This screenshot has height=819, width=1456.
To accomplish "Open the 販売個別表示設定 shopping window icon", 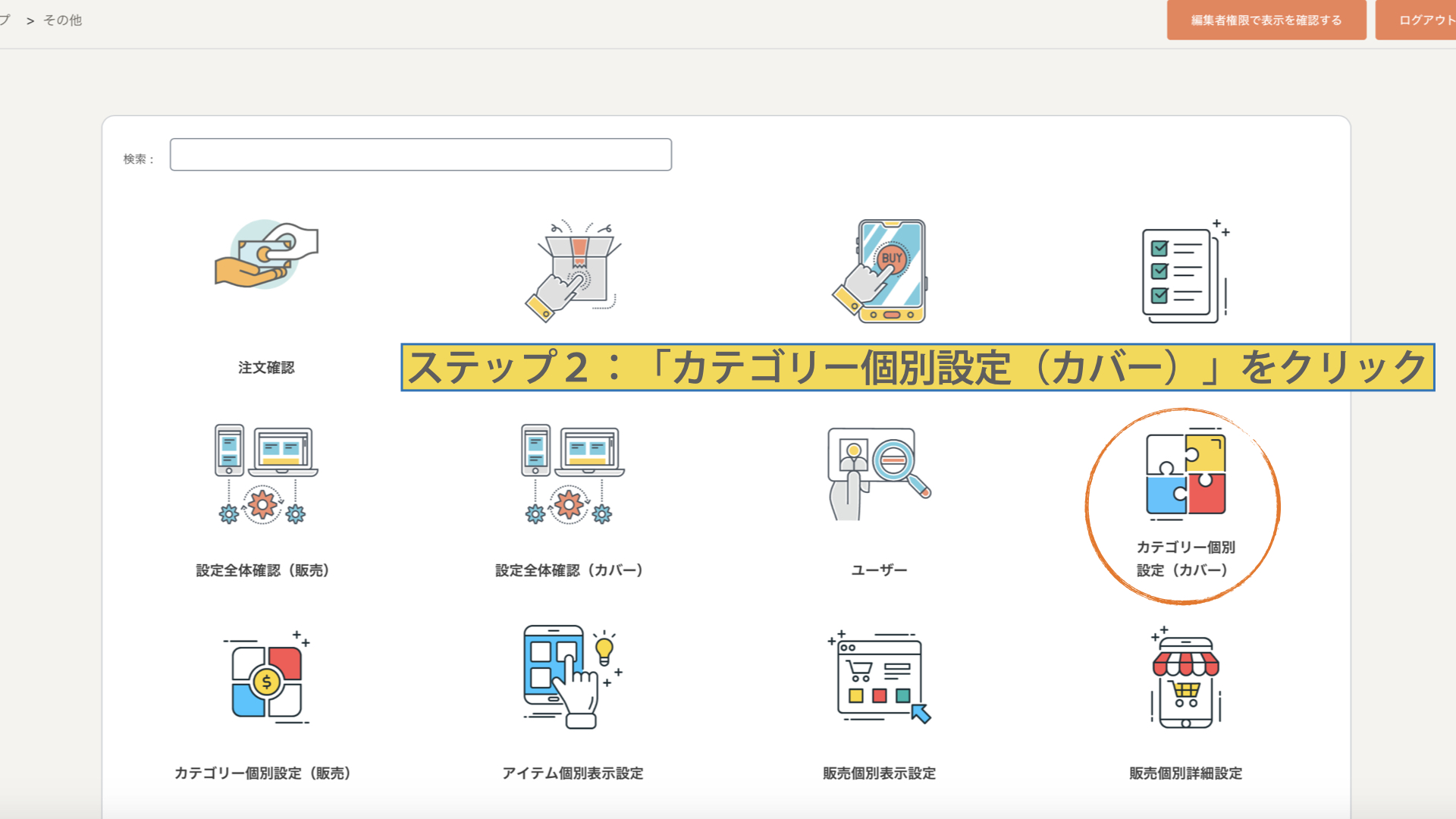I will [x=879, y=677].
